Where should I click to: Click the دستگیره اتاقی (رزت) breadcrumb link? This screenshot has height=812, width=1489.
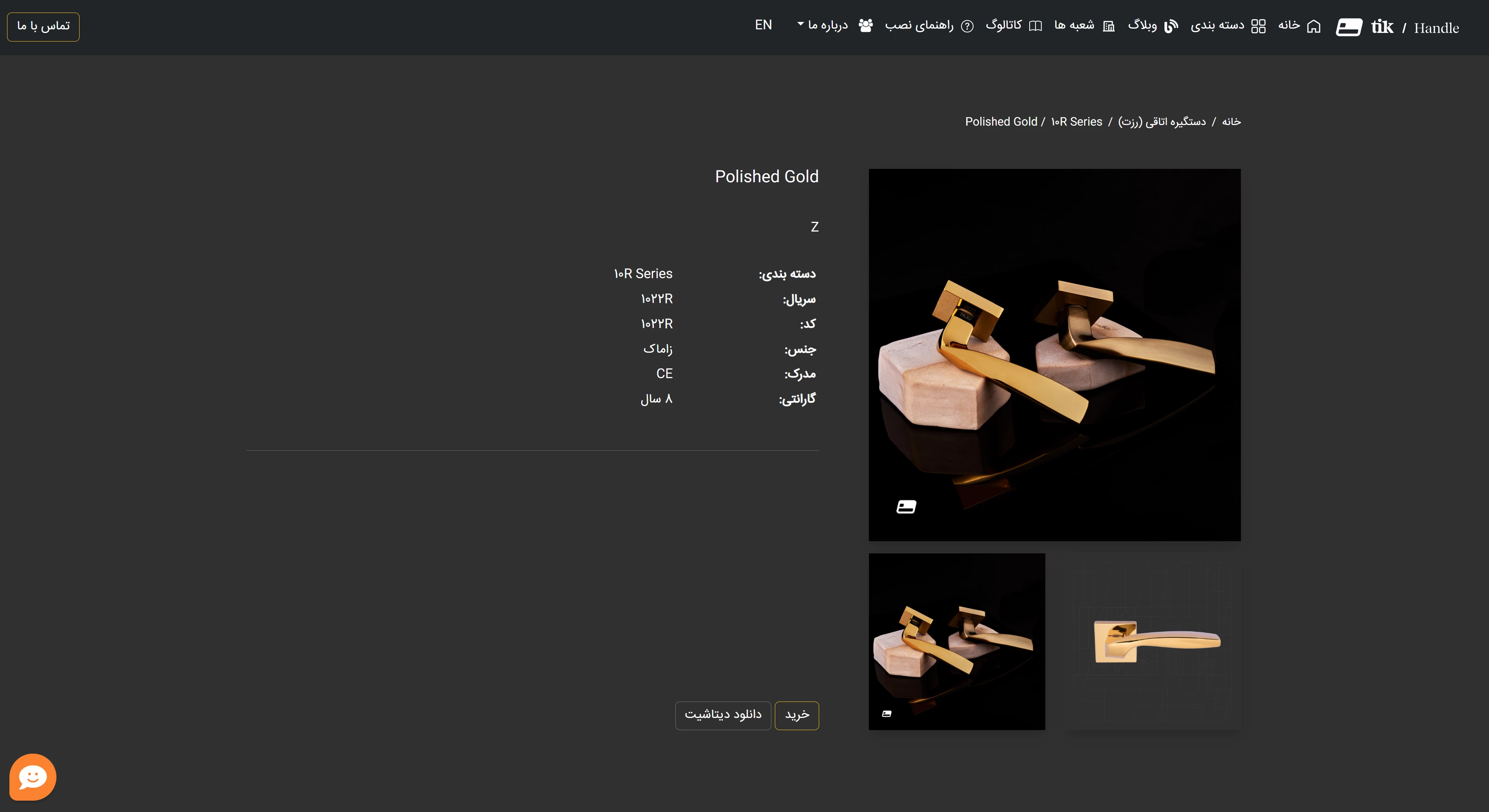click(x=1162, y=122)
